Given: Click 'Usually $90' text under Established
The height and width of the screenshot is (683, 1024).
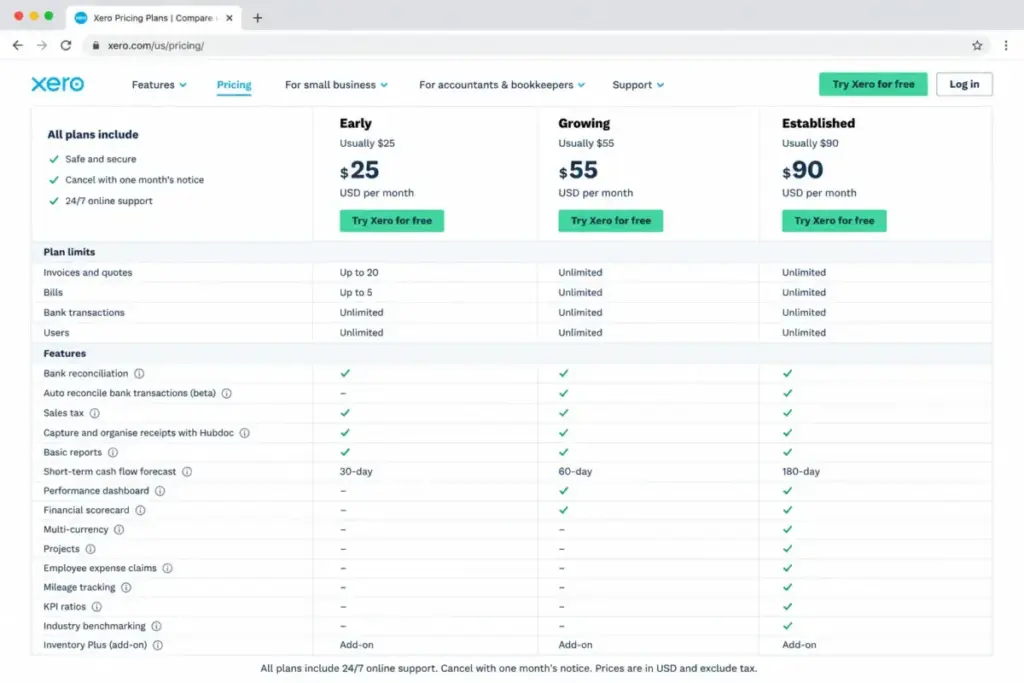Looking at the screenshot, I should click(x=810, y=143).
